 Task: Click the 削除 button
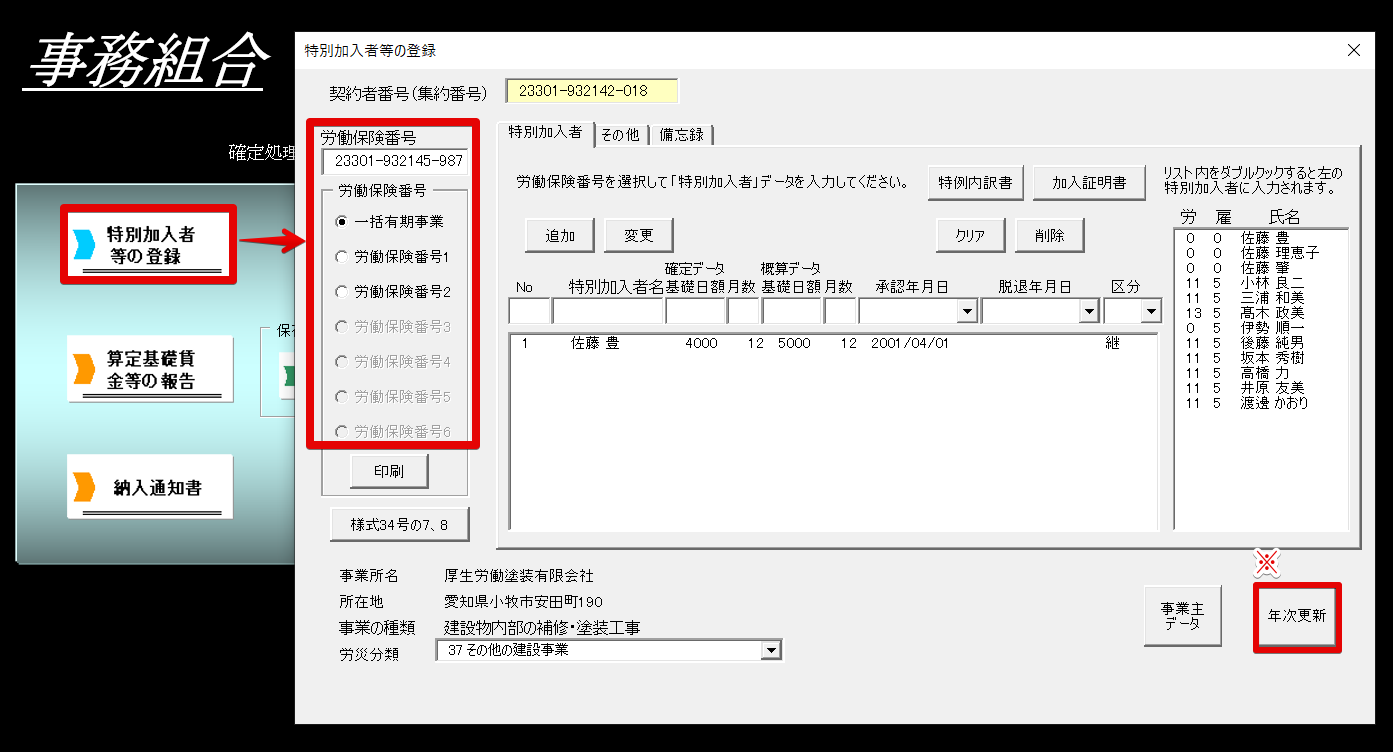(x=1050, y=236)
